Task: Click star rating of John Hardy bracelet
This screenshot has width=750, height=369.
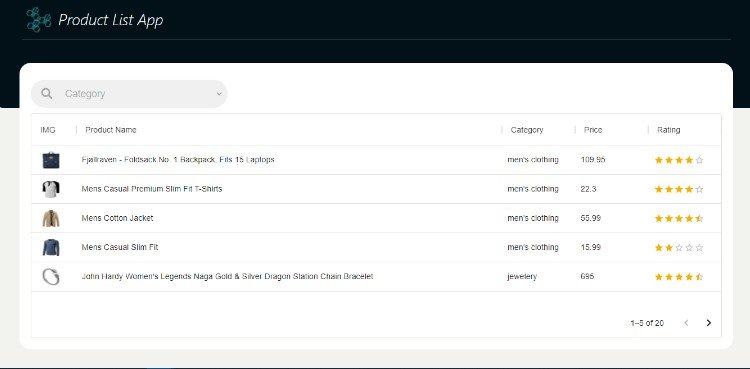Action: pyautogui.click(x=679, y=277)
